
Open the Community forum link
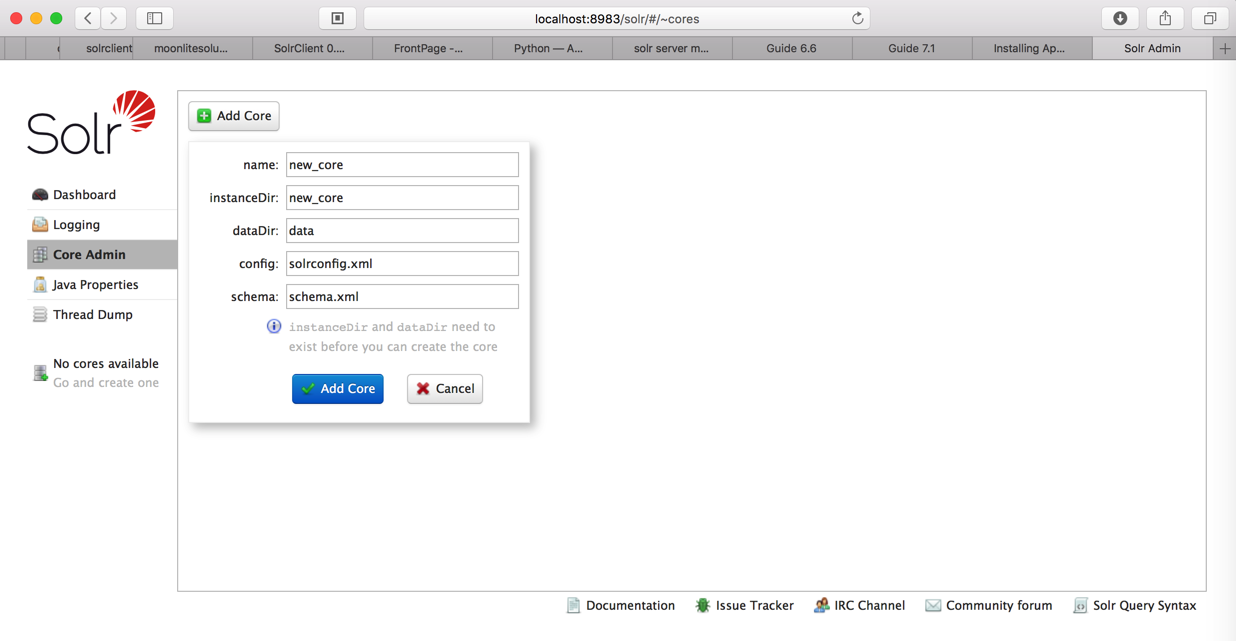[x=988, y=606]
